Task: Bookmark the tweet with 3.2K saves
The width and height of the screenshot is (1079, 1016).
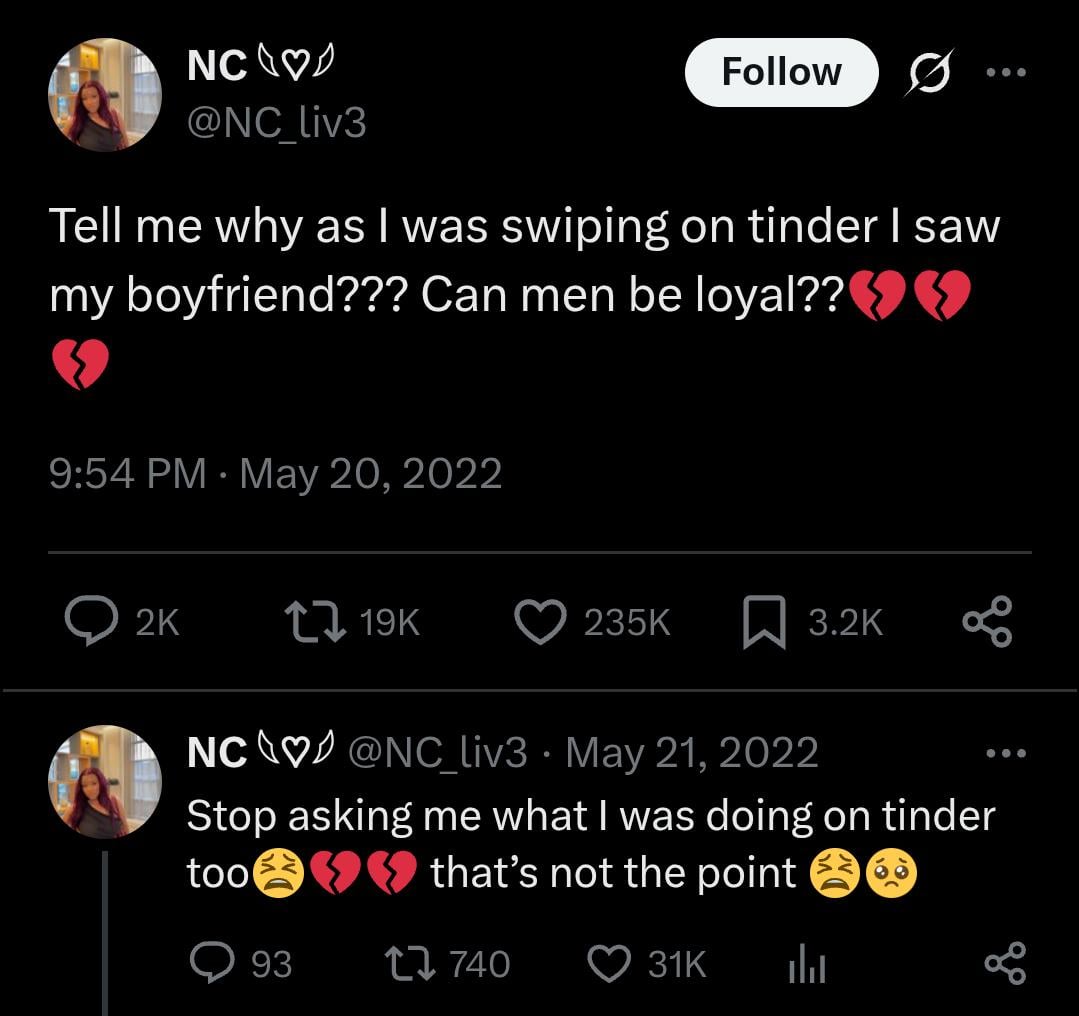Action: [x=765, y=622]
